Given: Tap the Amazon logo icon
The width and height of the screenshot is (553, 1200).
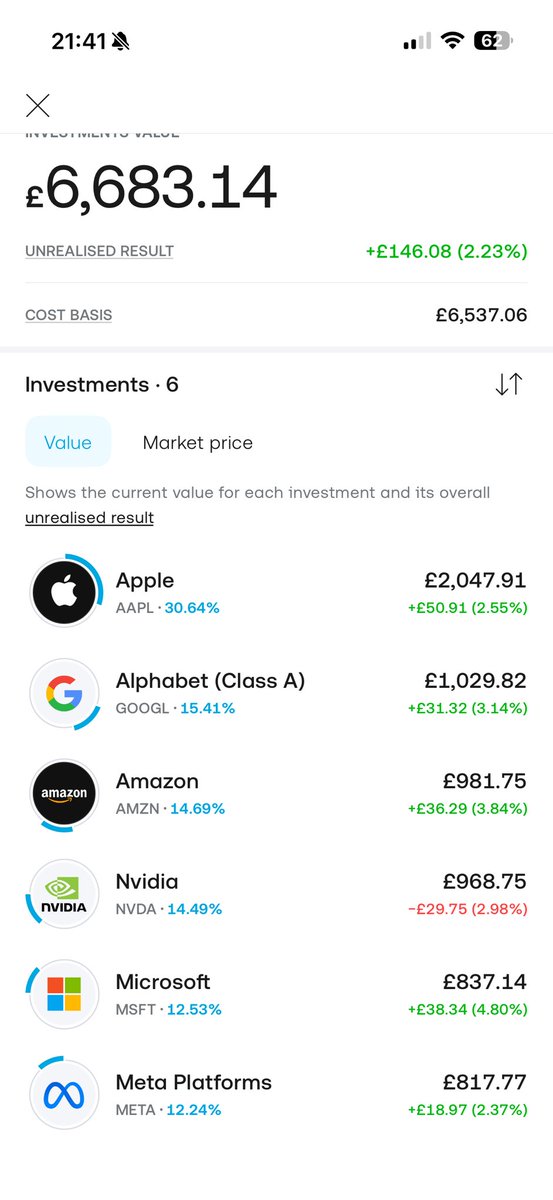Looking at the screenshot, I should pyautogui.click(x=64, y=794).
